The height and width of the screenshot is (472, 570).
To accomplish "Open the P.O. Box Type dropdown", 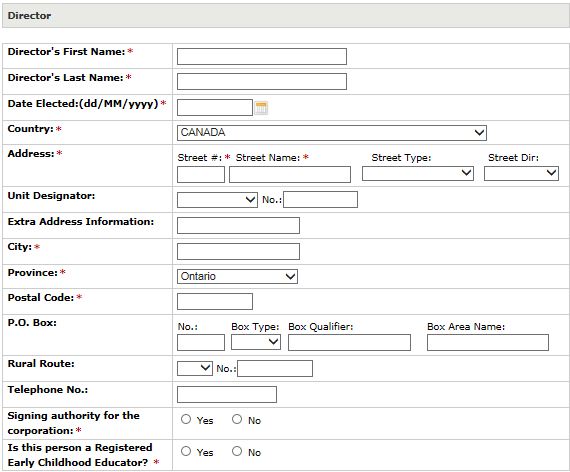I will click(x=256, y=342).
